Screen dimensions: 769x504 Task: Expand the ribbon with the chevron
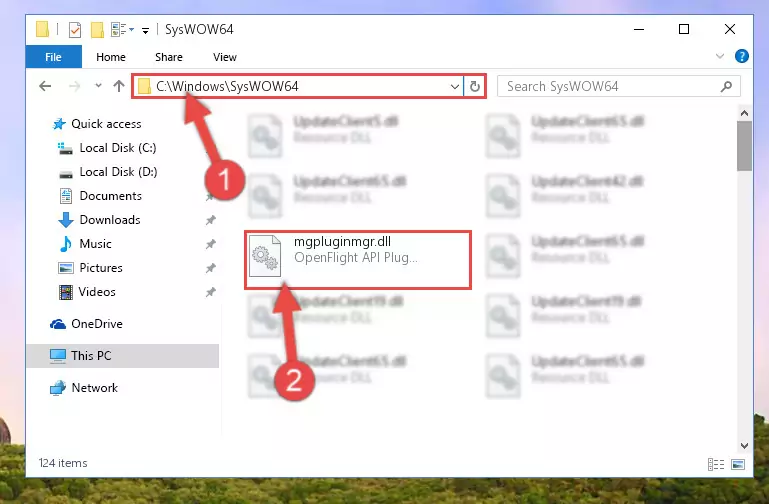pyautogui.click(x=719, y=56)
